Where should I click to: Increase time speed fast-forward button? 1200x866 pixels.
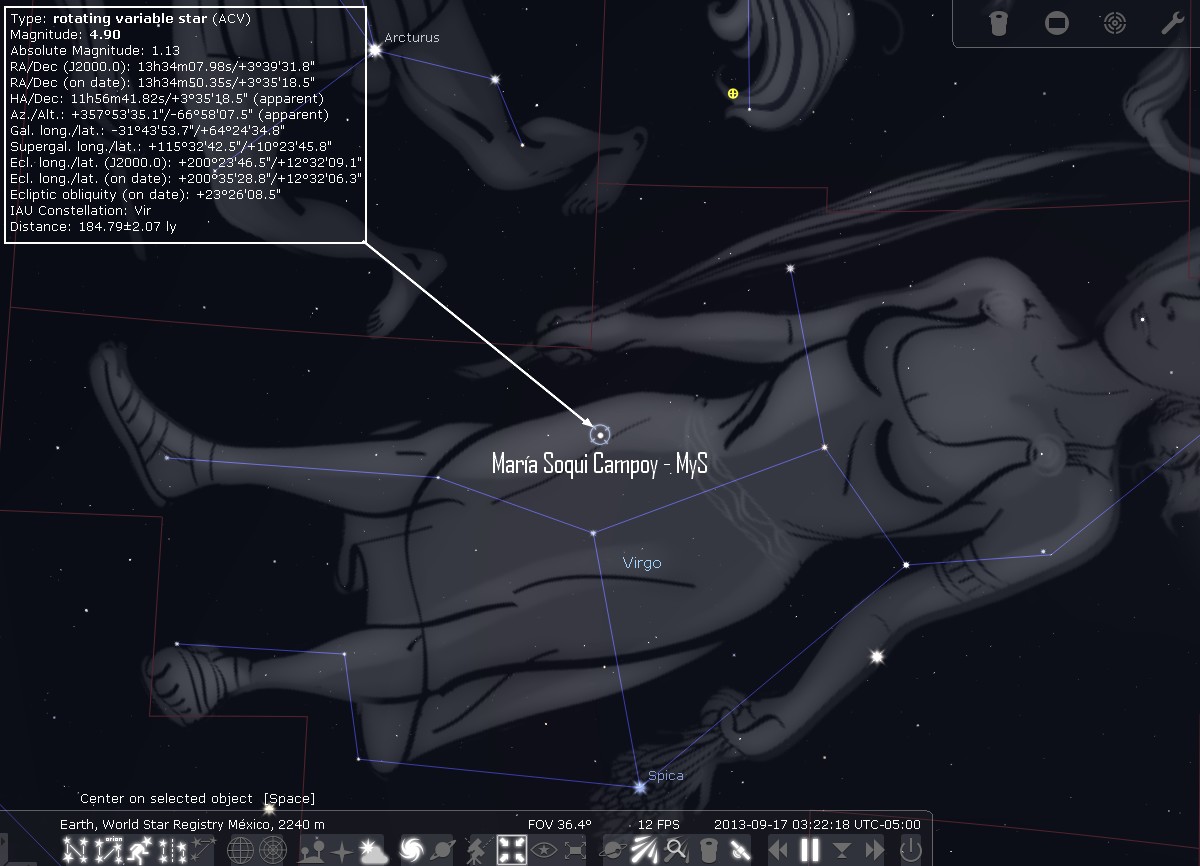(x=873, y=851)
